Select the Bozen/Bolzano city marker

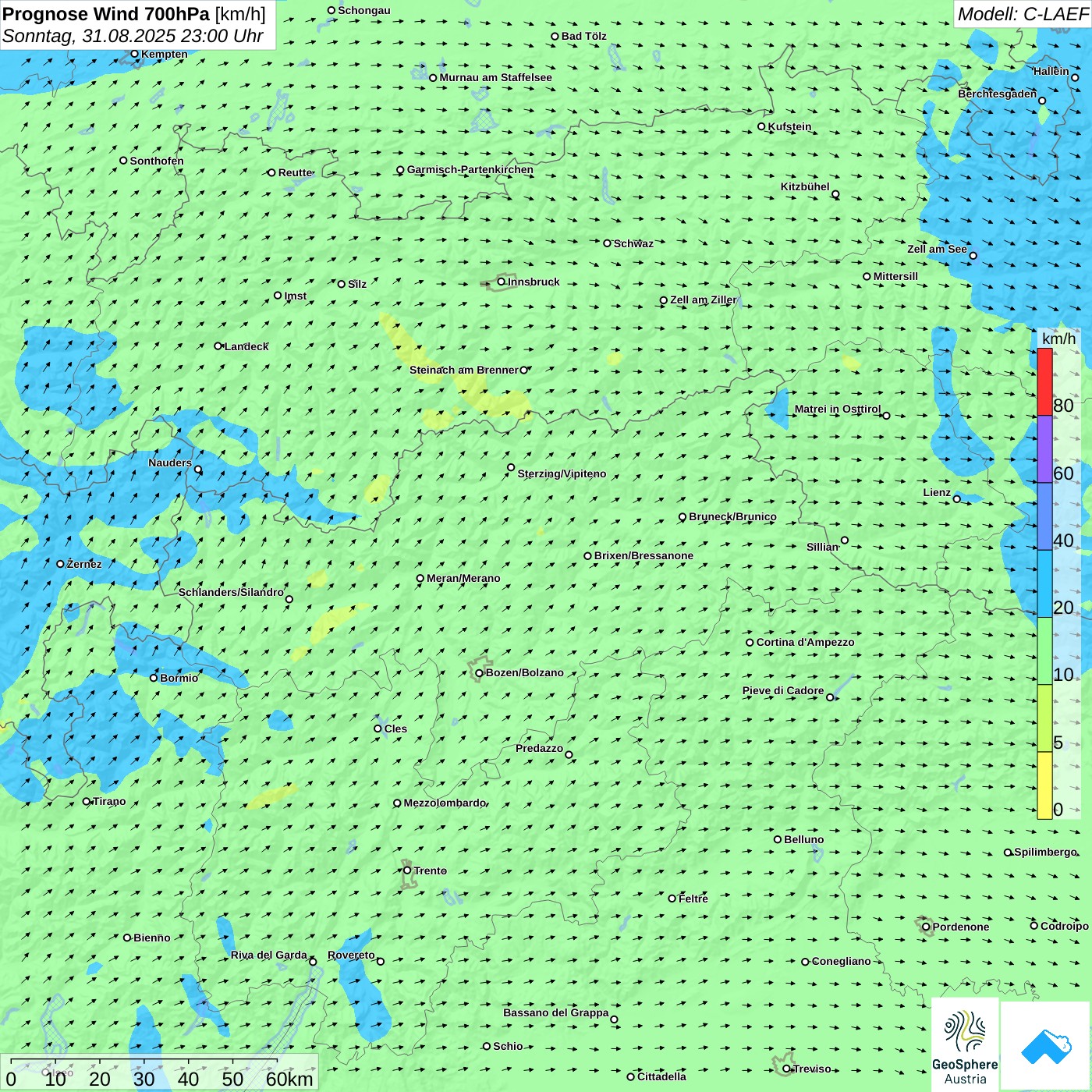[x=479, y=673]
